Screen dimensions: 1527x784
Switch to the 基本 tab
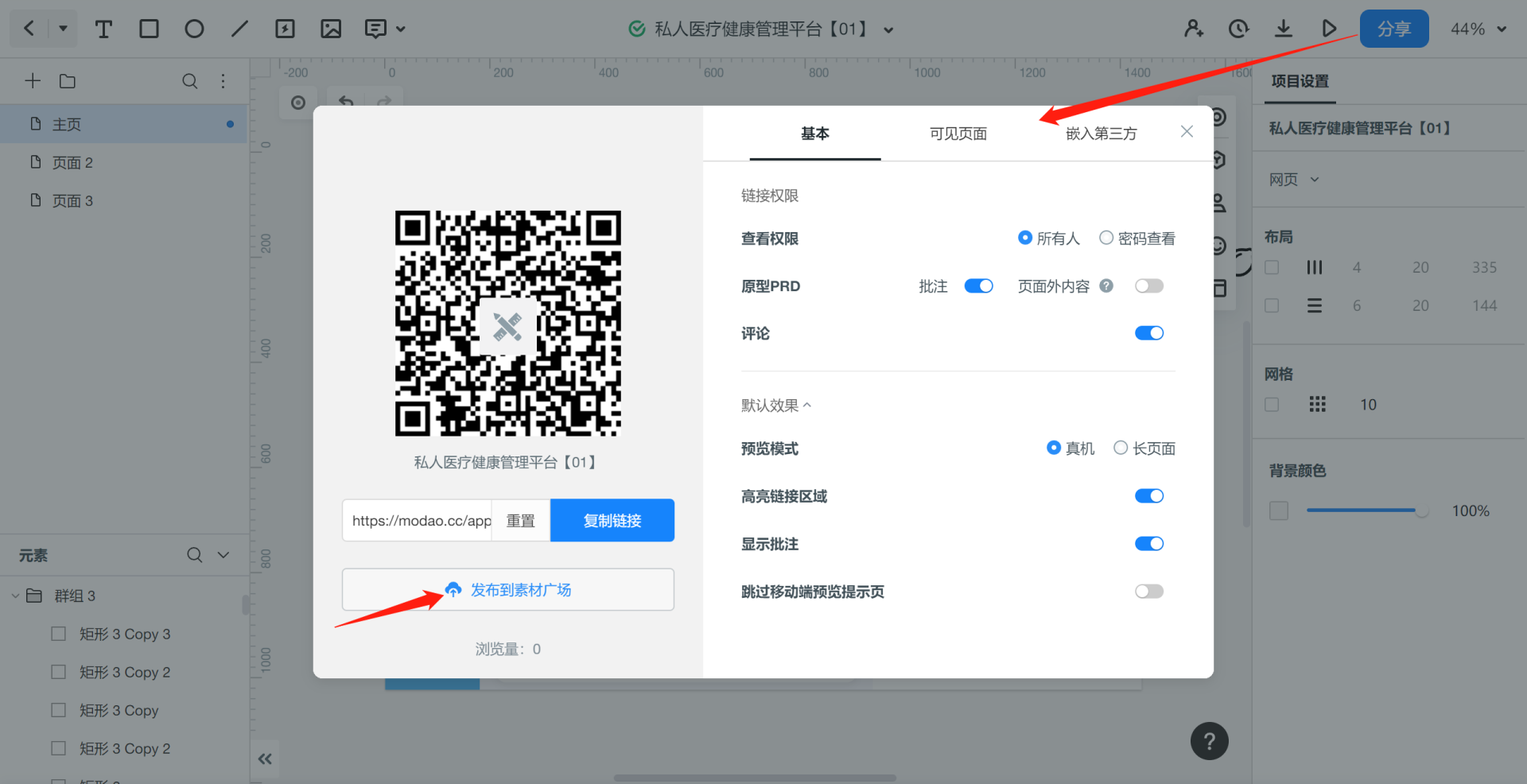click(x=815, y=134)
